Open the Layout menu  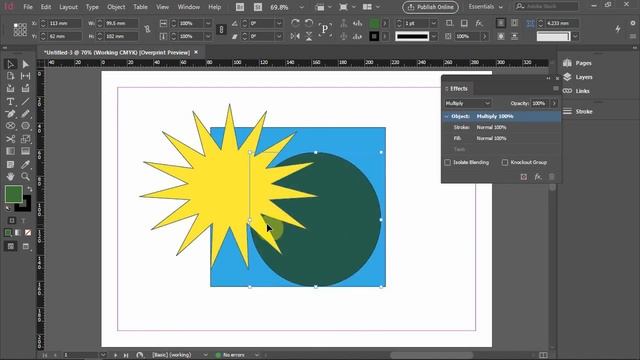point(68,7)
